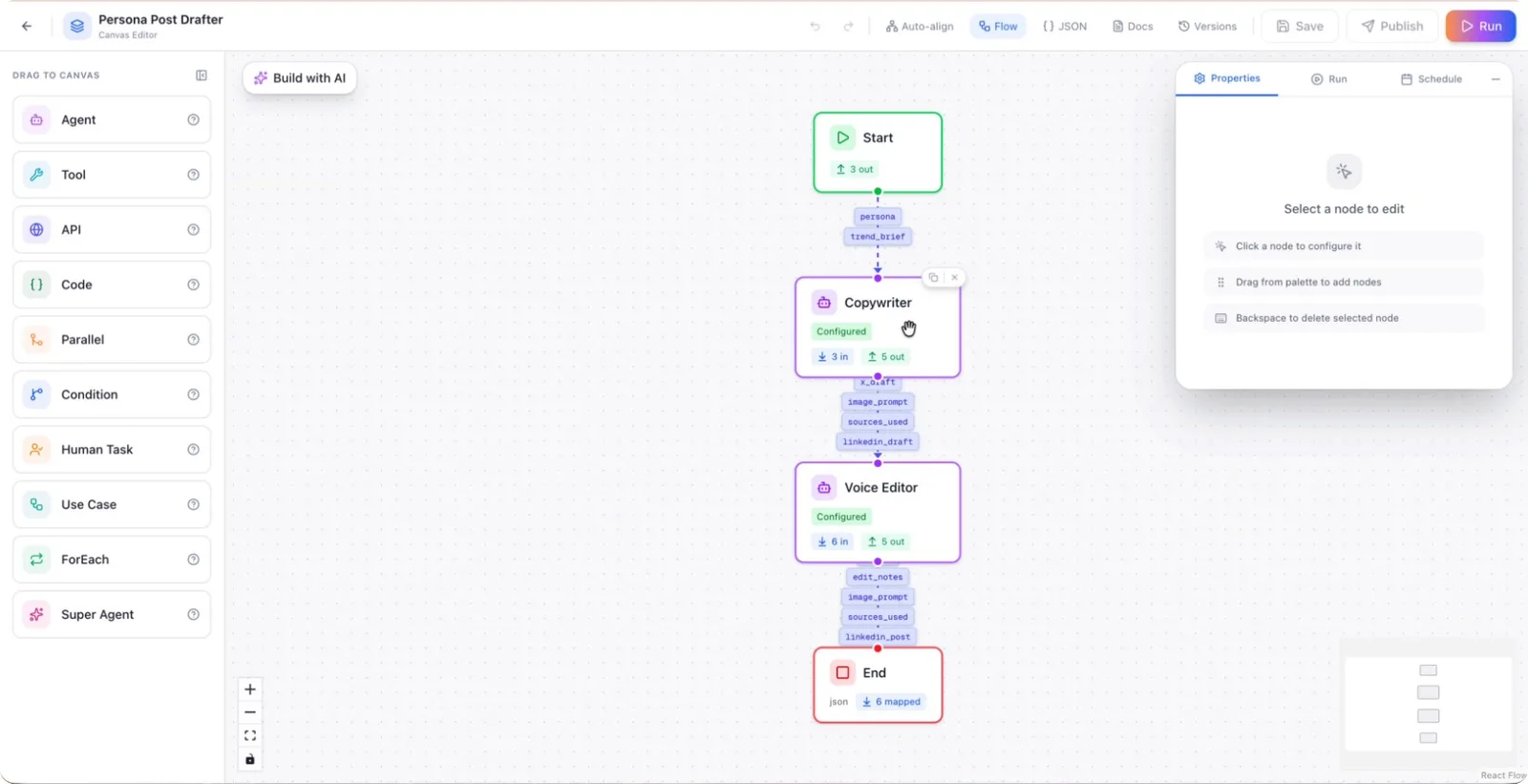View help info for the API node

[193, 230]
